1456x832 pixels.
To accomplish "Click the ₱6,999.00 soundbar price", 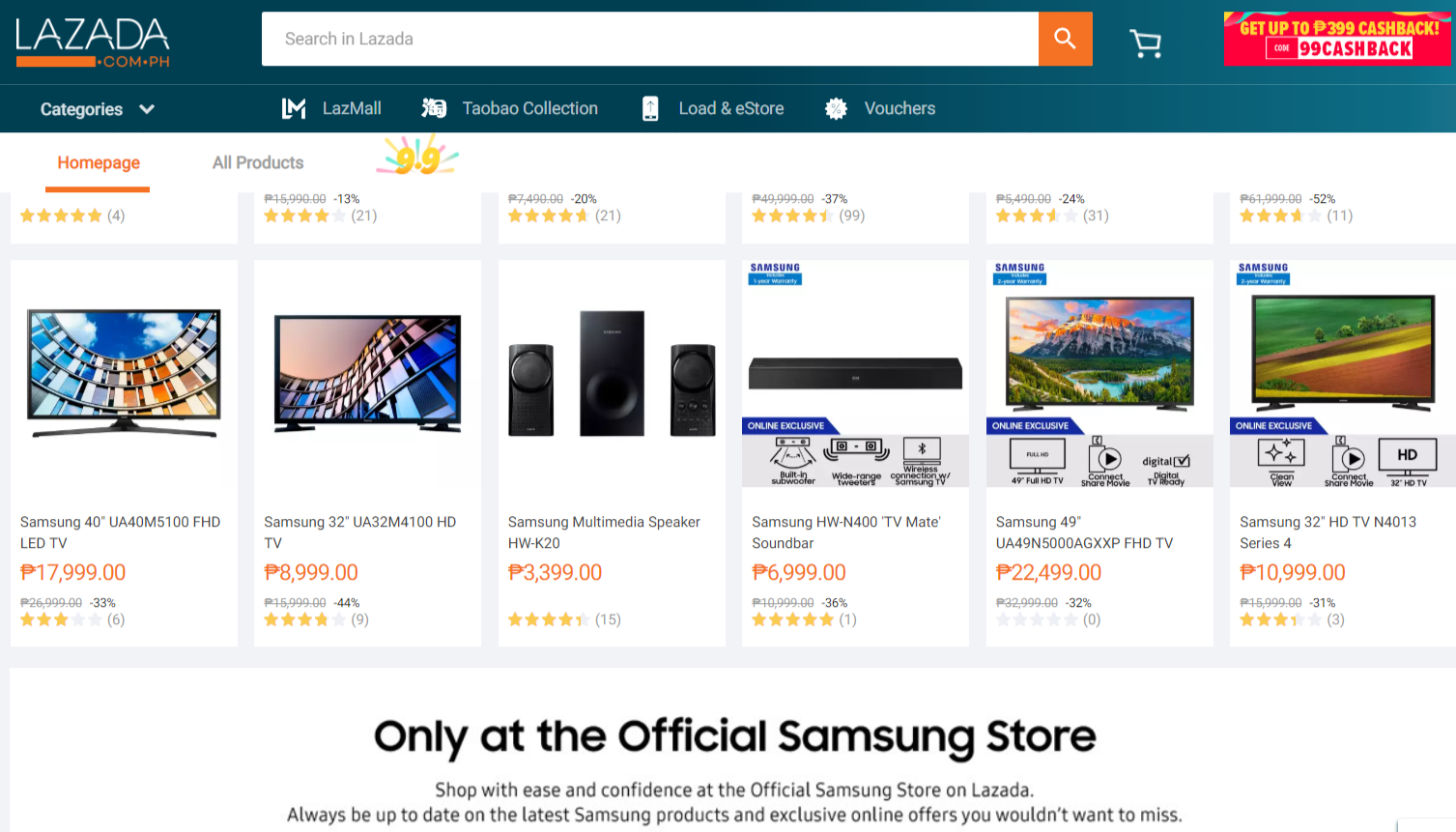I will (799, 573).
